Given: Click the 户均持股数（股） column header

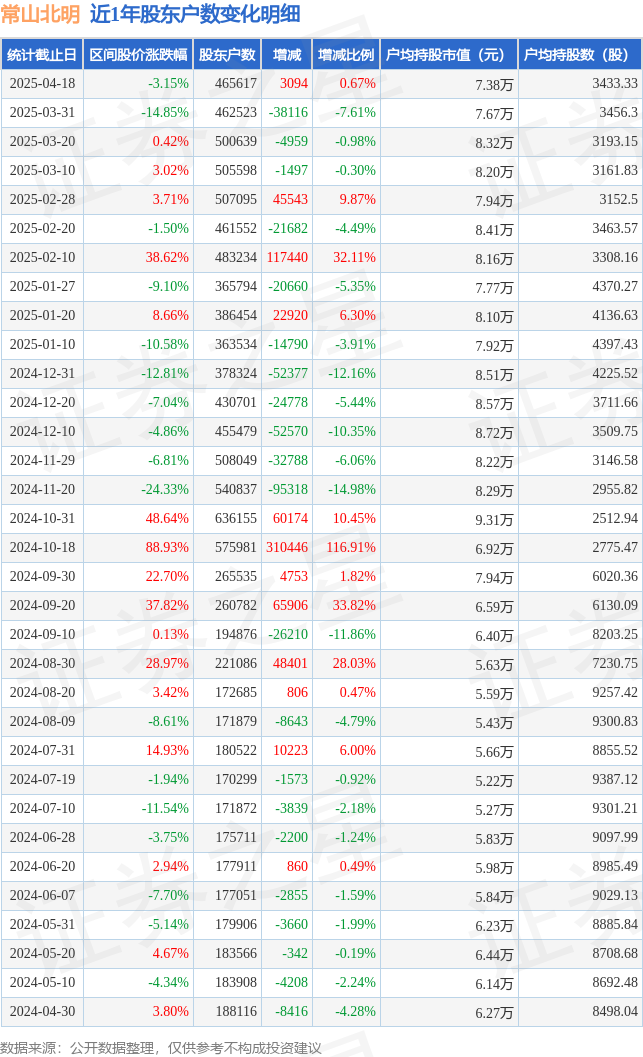Looking at the screenshot, I should (580, 55).
